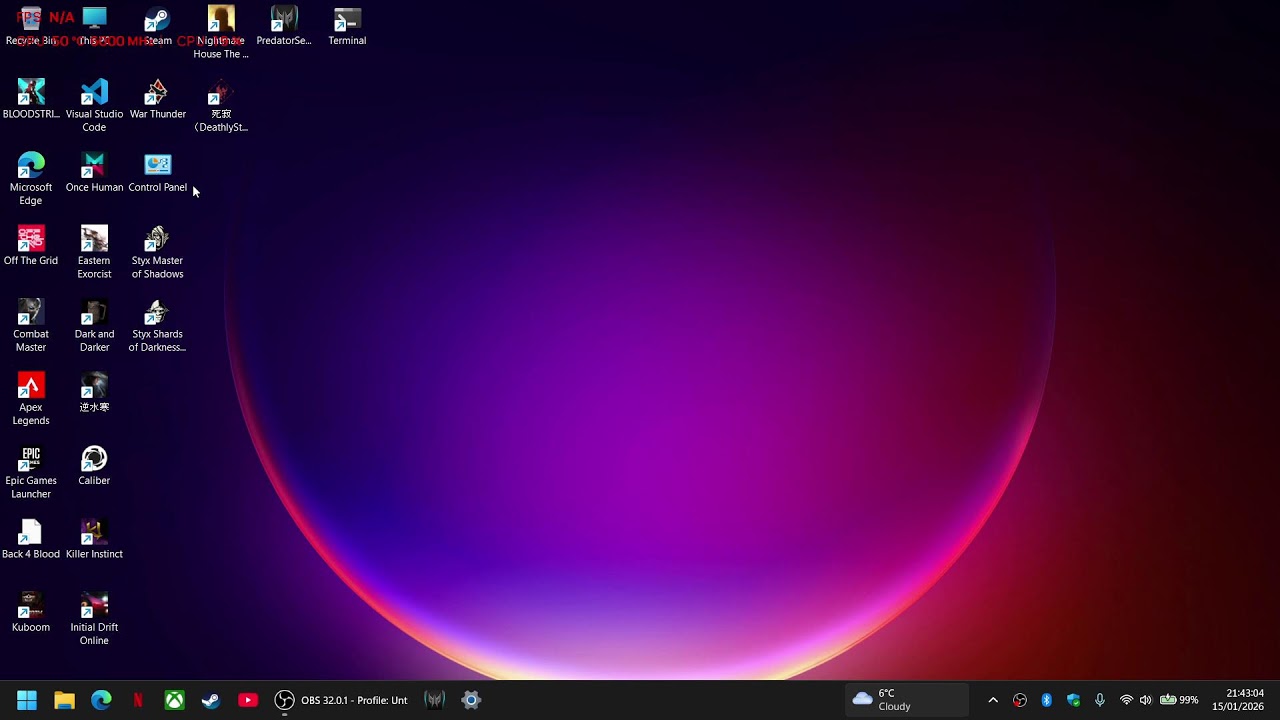Click the Microsoft Edge desktop shortcut
Viewport: 1280px width, 720px height.
31,179
